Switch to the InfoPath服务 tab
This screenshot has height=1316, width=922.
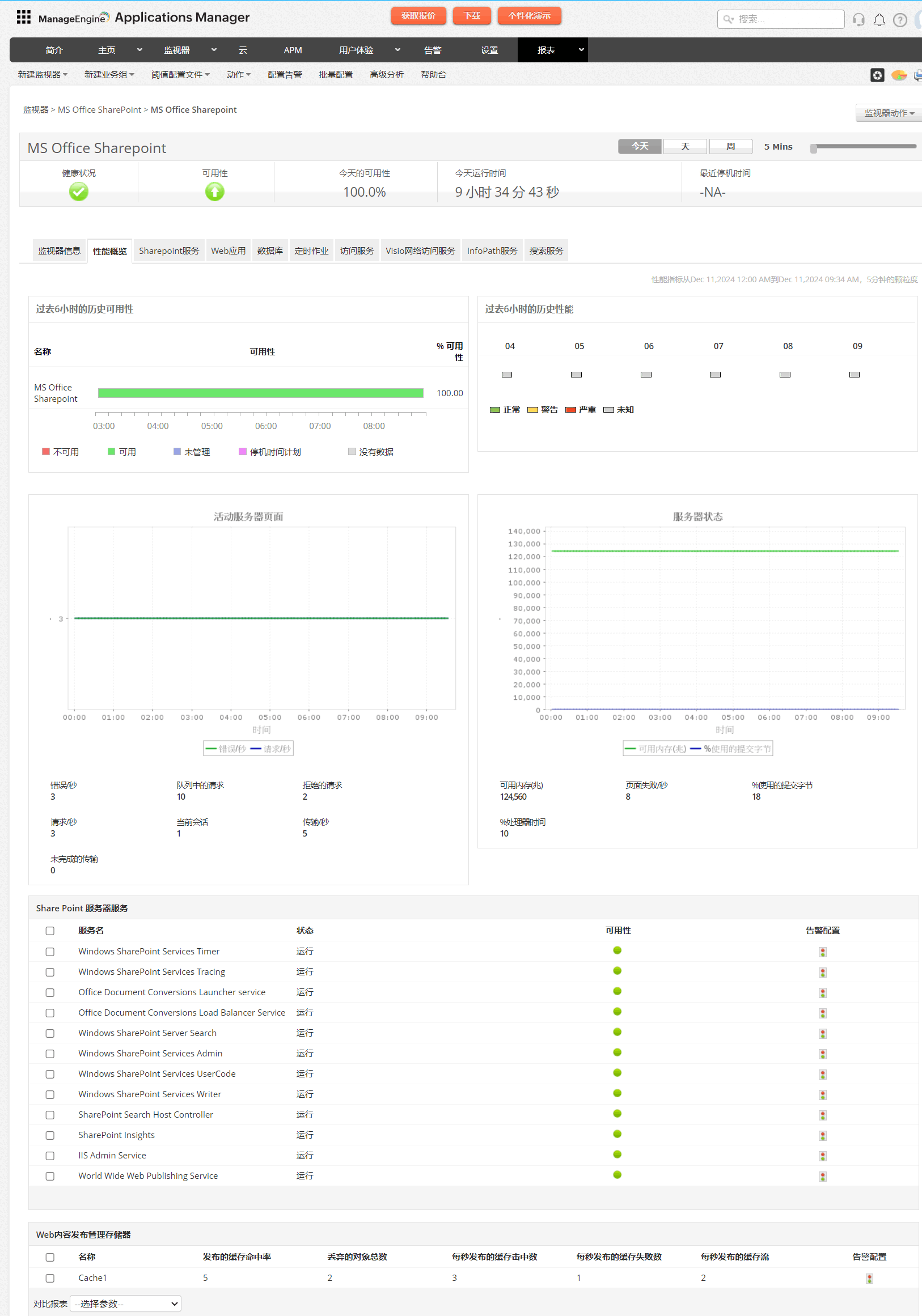coord(492,251)
